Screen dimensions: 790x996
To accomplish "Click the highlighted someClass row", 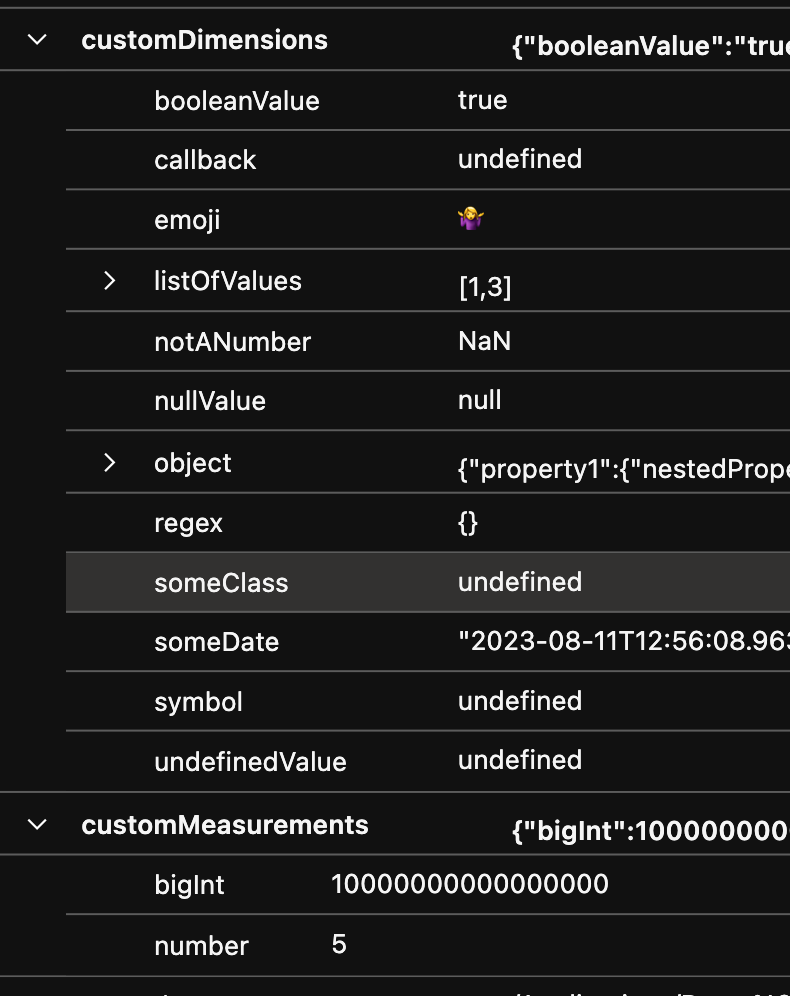I will pyautogui.click(x=221, y=582).
